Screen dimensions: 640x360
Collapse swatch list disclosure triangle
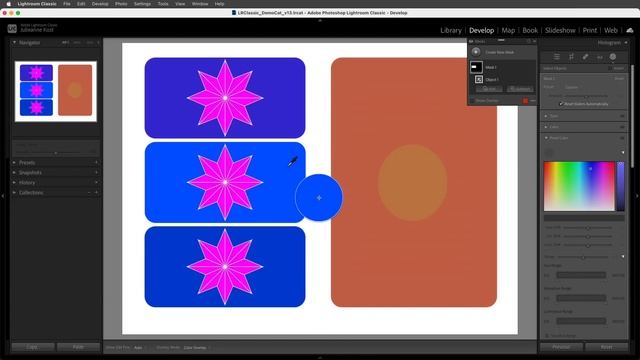click(623, 153)
